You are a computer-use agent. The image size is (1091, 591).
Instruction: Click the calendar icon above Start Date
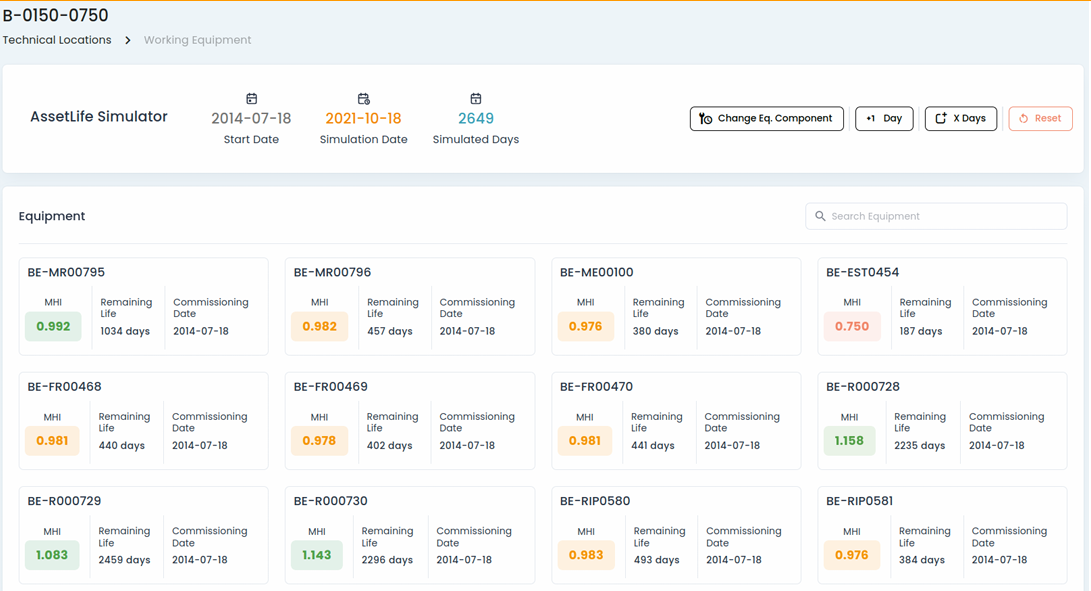[x=252, y=99]
